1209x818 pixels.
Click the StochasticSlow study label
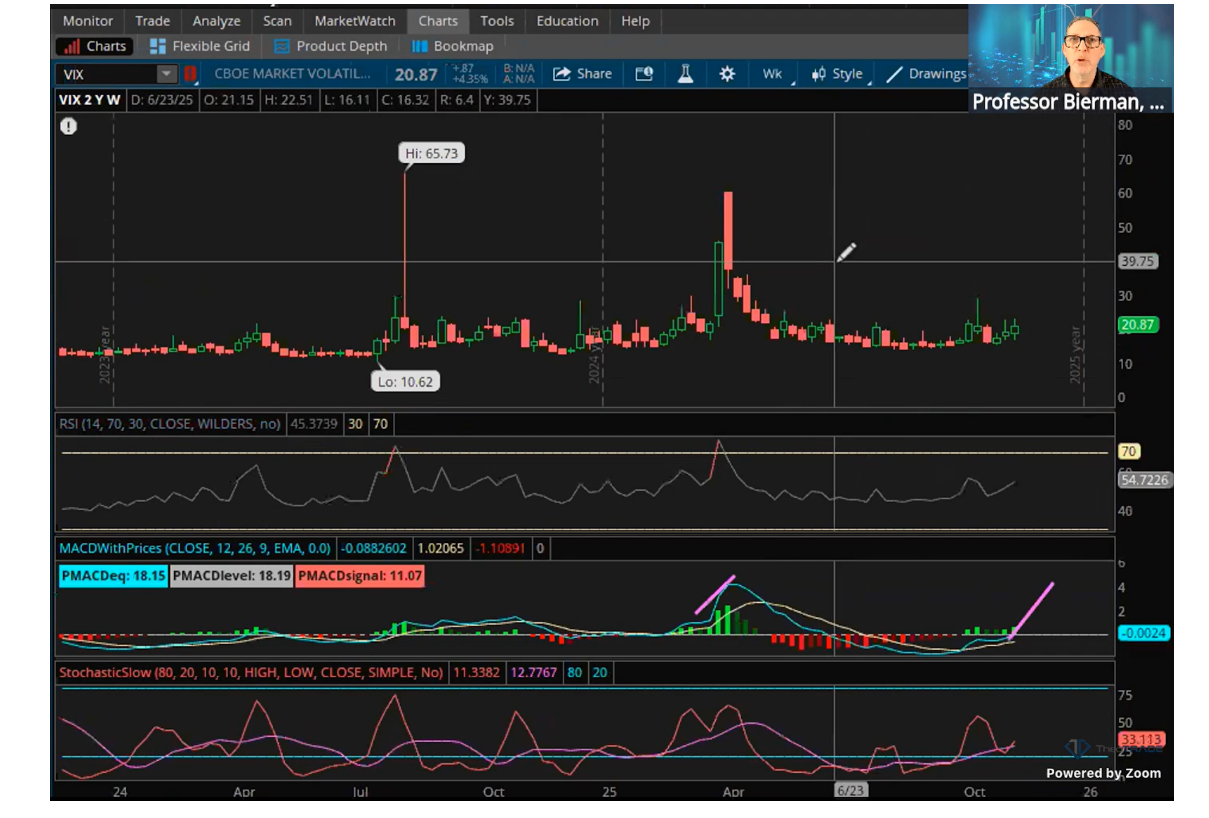(250, 673)
